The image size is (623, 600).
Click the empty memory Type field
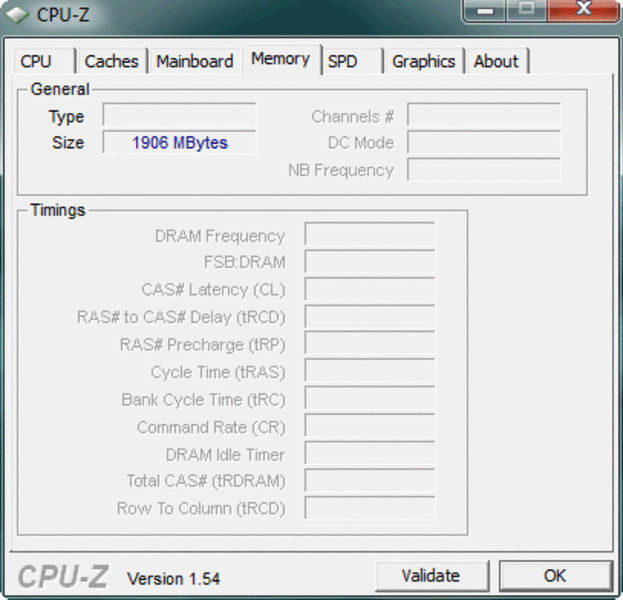179,116
